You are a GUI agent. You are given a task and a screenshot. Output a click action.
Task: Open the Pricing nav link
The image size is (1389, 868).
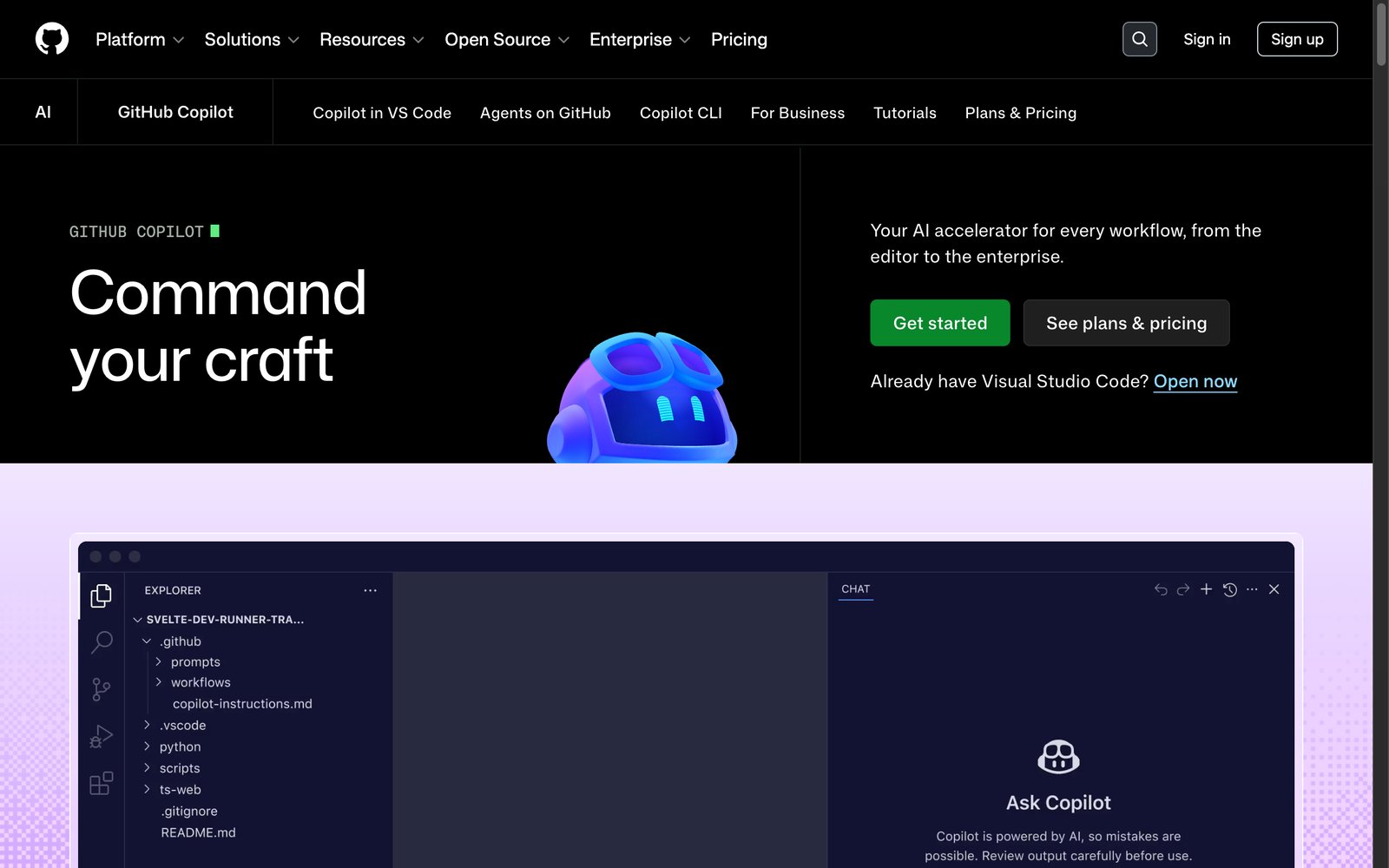click(739, 40)
